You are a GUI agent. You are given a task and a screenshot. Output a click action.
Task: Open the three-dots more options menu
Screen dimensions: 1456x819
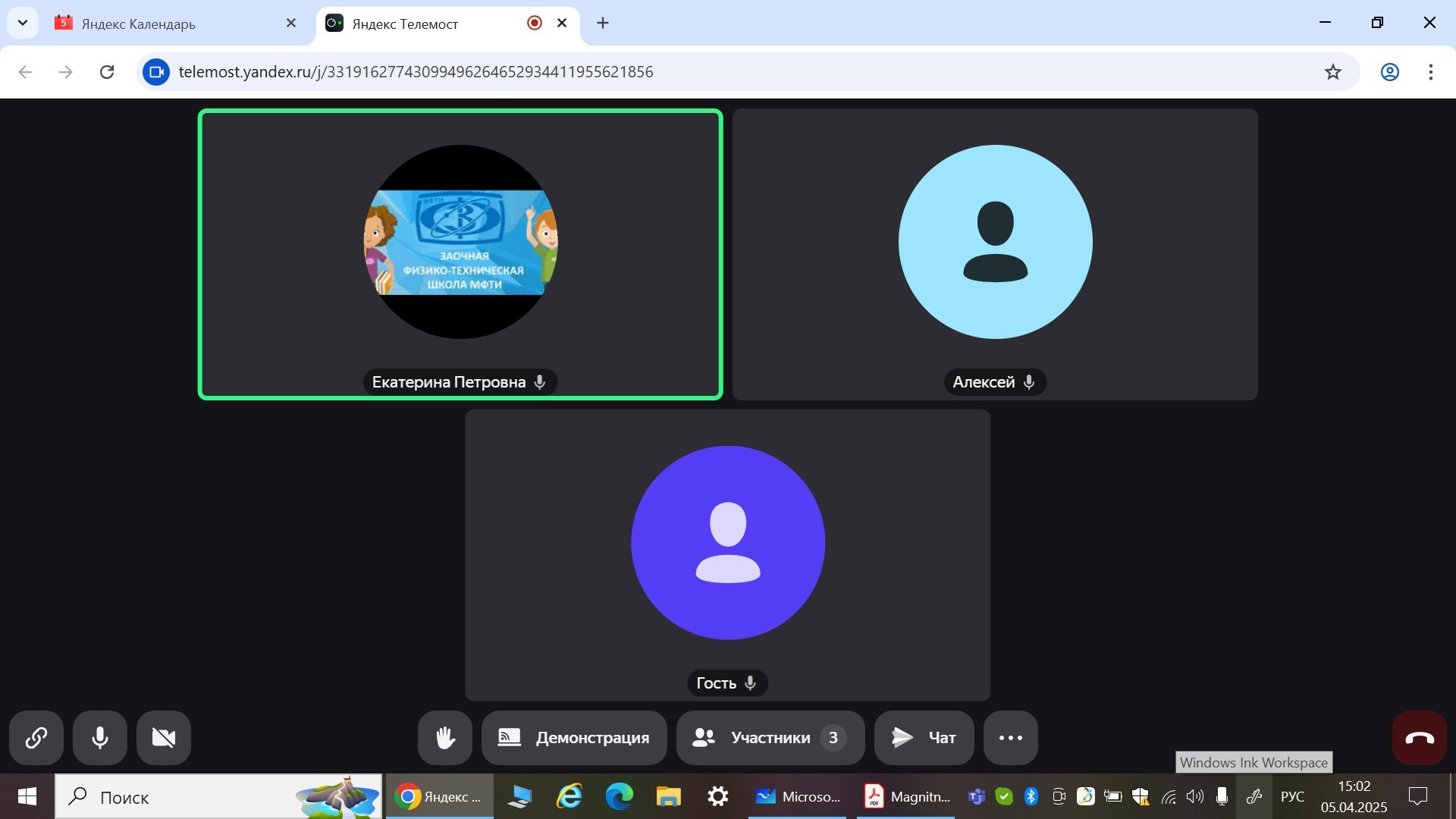(1010, 738)
